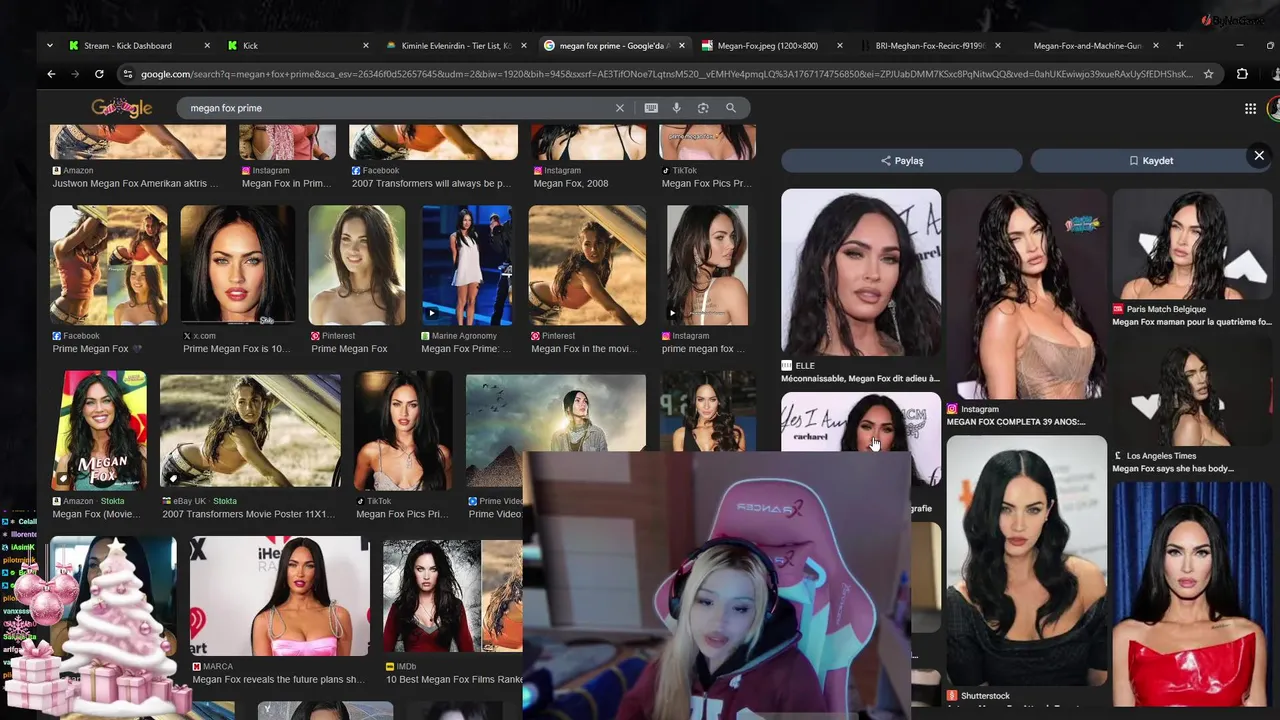Reload the current Google page

pos(99,74)
